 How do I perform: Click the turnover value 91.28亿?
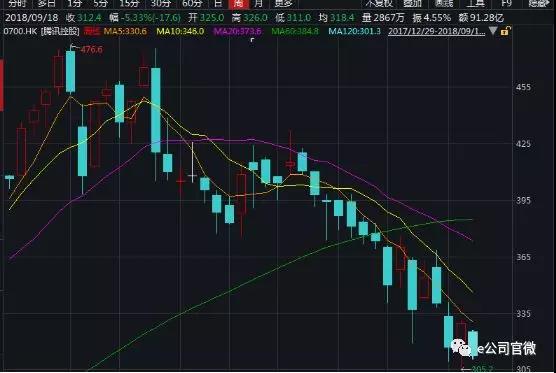pos(486,17)
